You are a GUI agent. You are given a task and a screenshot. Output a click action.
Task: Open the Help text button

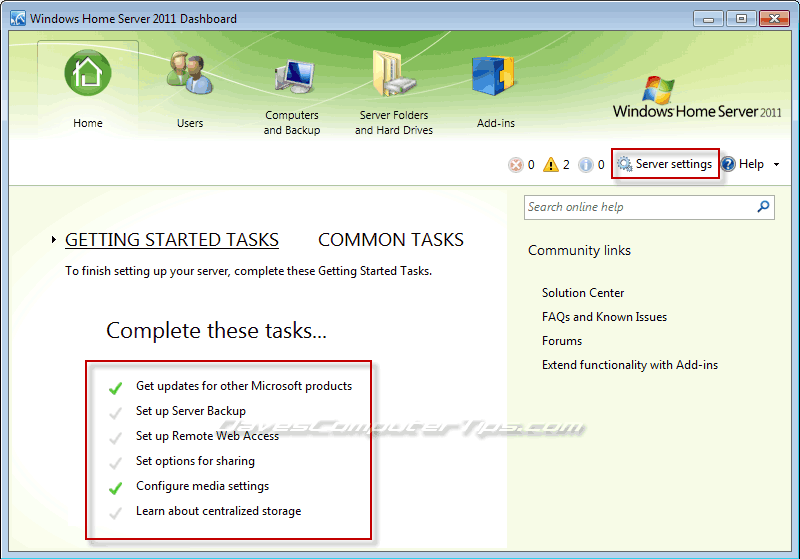point(751,164)
